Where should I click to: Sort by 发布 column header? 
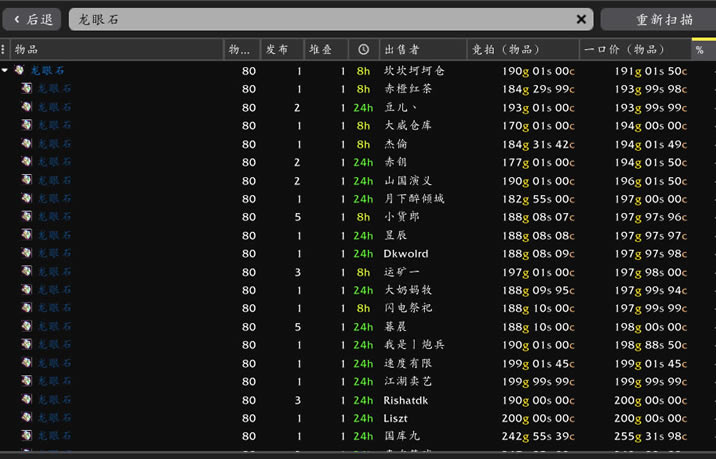(x=281, y=49)
